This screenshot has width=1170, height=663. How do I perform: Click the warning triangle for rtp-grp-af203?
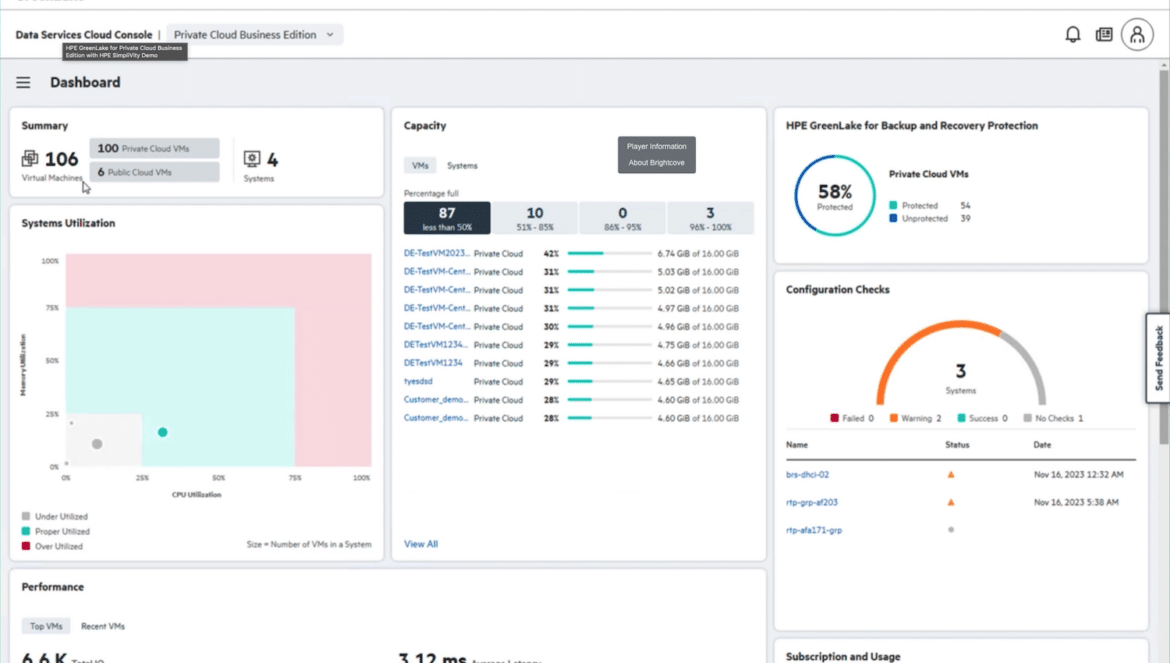[x=951, y=503]
